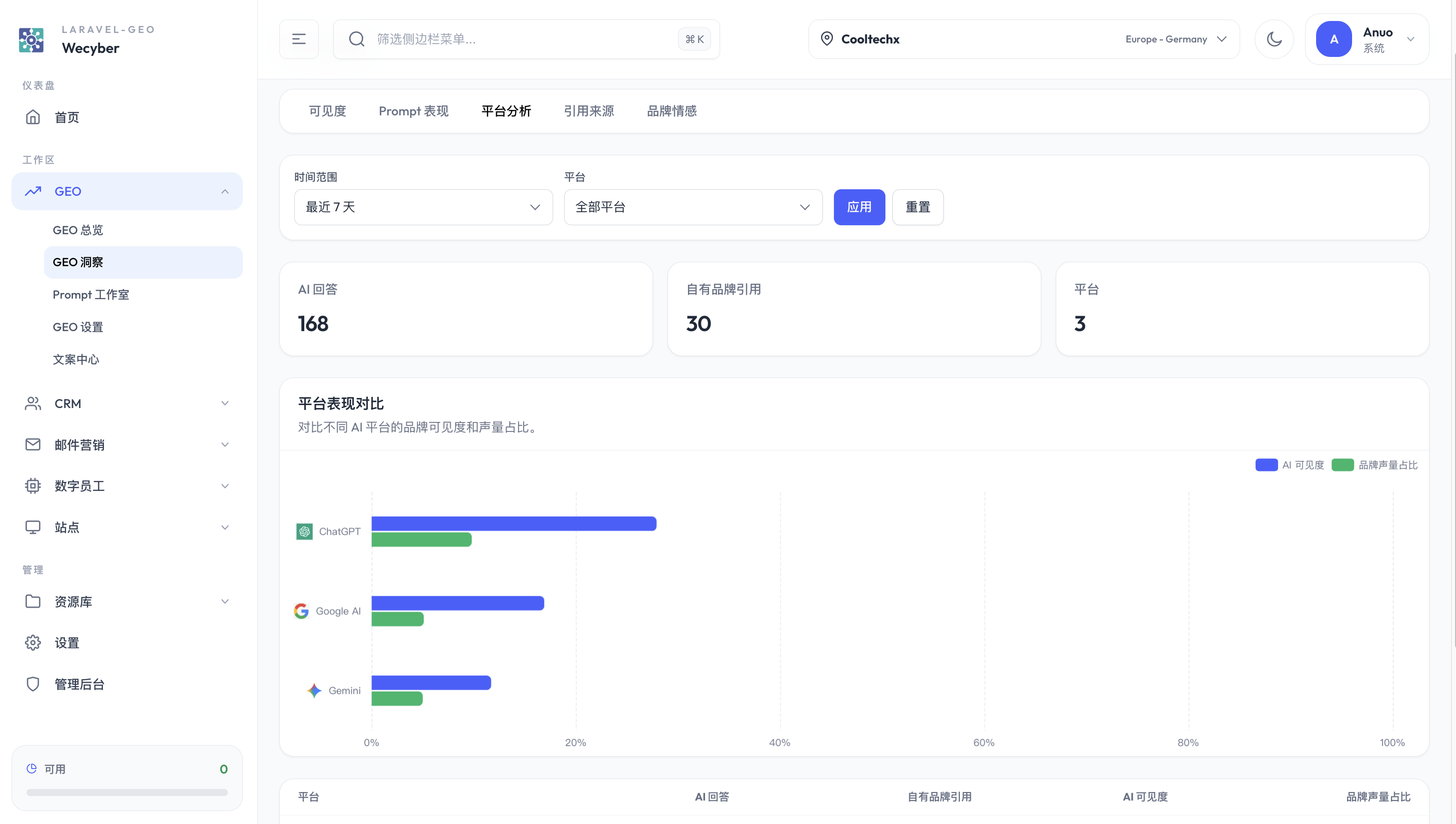Click the 数字员工 chip icon
Screen dimensions: 1456x824
click(x=33, y=486)
